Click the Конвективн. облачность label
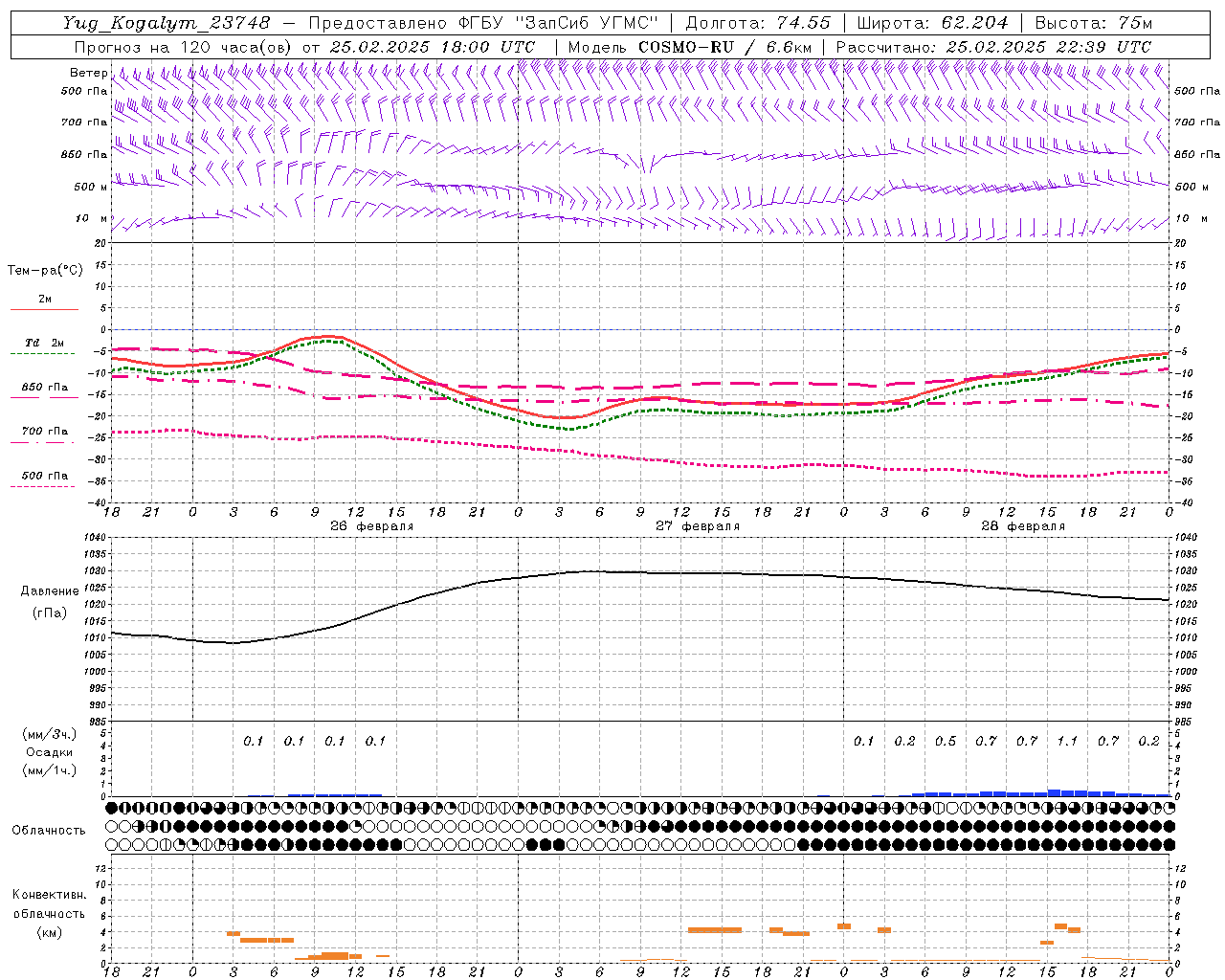 click(x=49, y=903)
